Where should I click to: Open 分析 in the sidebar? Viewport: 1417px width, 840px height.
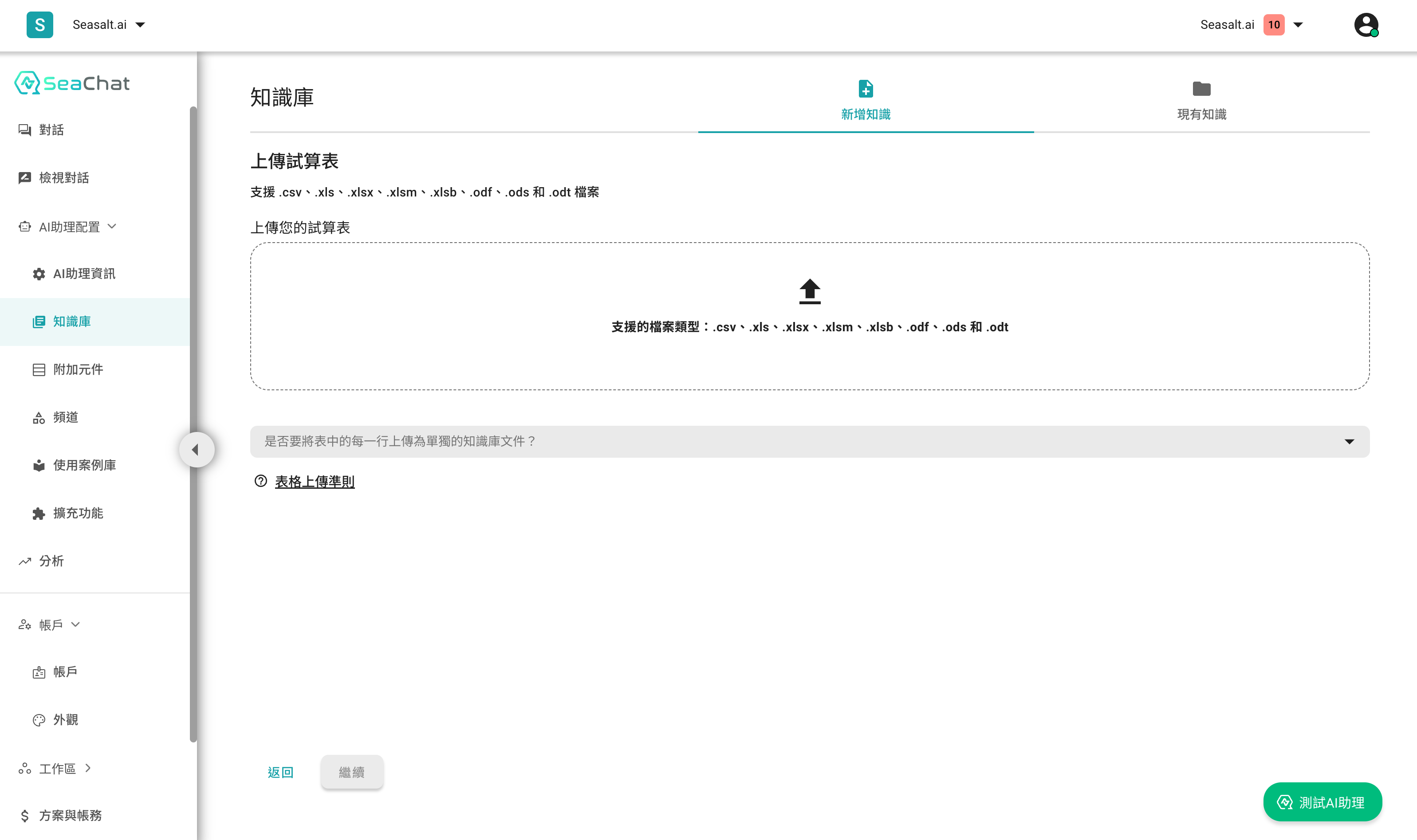(95, 561)
